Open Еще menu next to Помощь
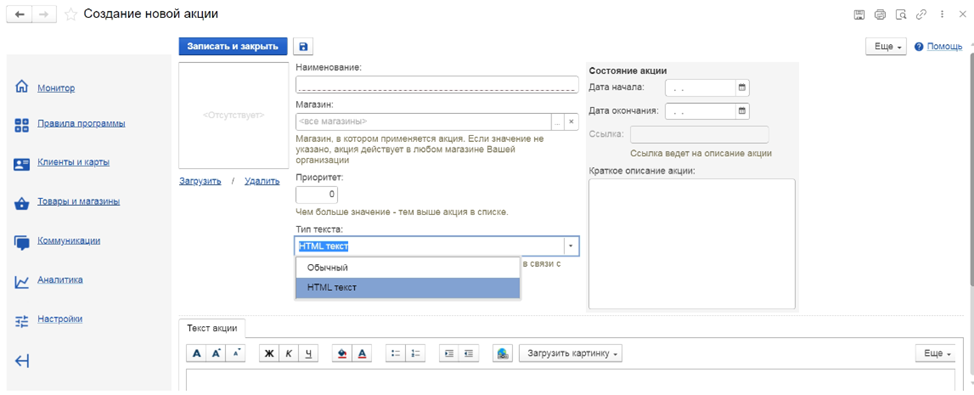The width and height of the screenshot is (974, 395). point(886,47)
